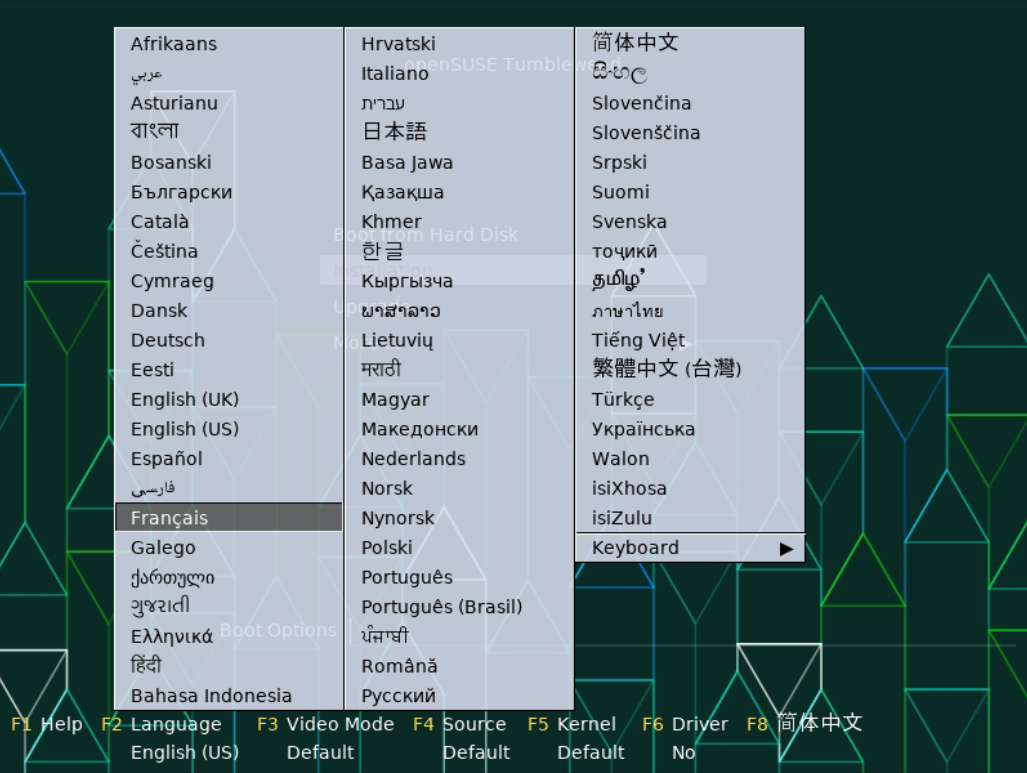Click F4 Source option

pyautogui.click(x=460, y=724)
